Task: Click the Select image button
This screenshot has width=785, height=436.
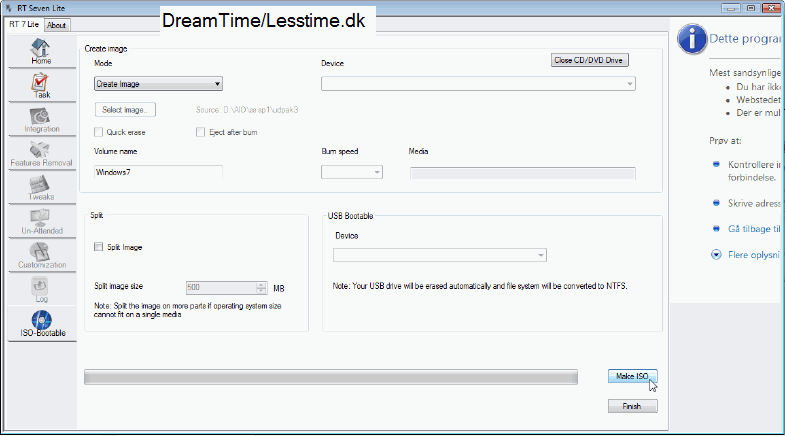Action: point(125,110)
